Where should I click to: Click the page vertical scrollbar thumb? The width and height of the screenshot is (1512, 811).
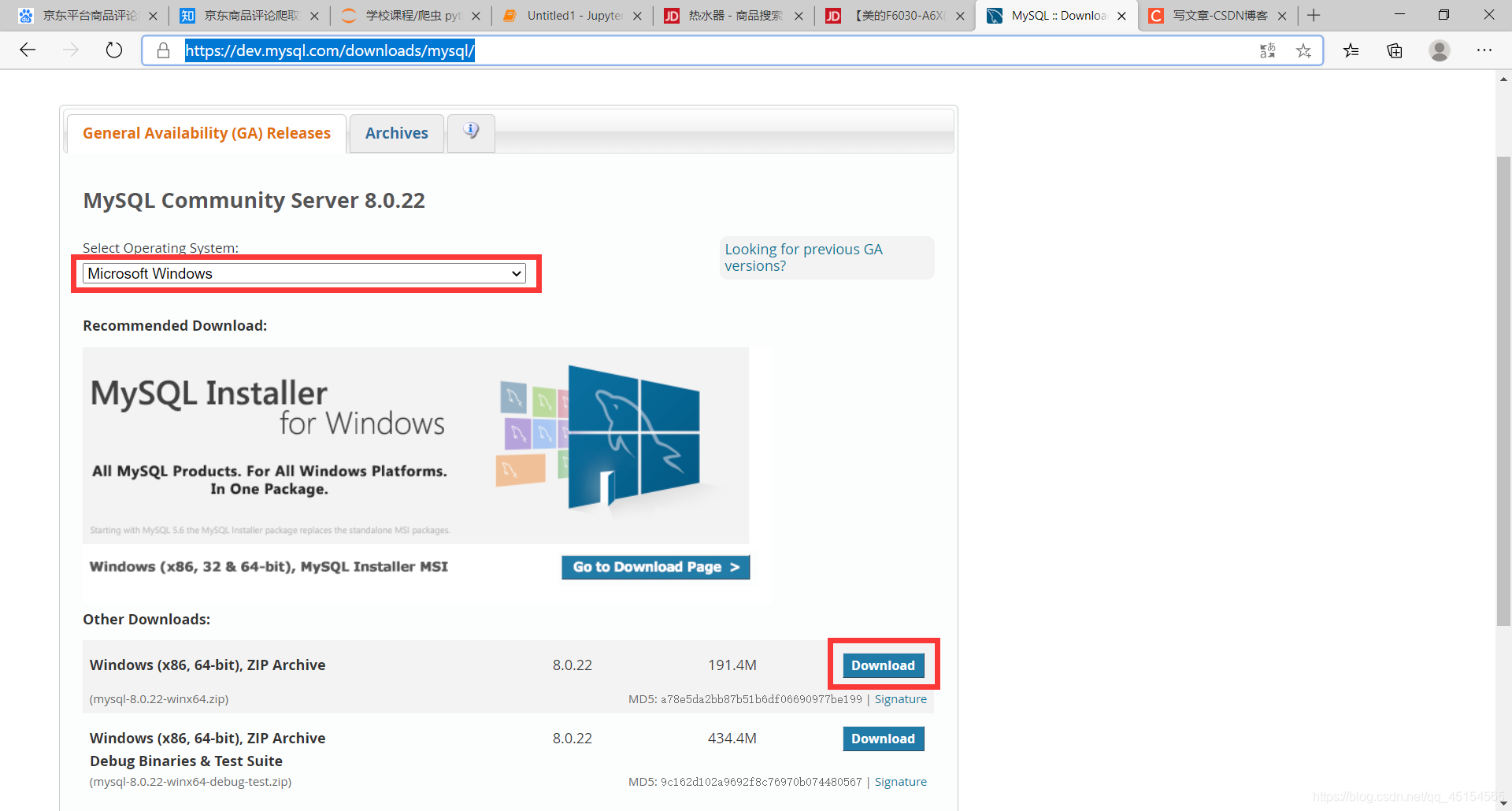click(x=1503, y=391)
